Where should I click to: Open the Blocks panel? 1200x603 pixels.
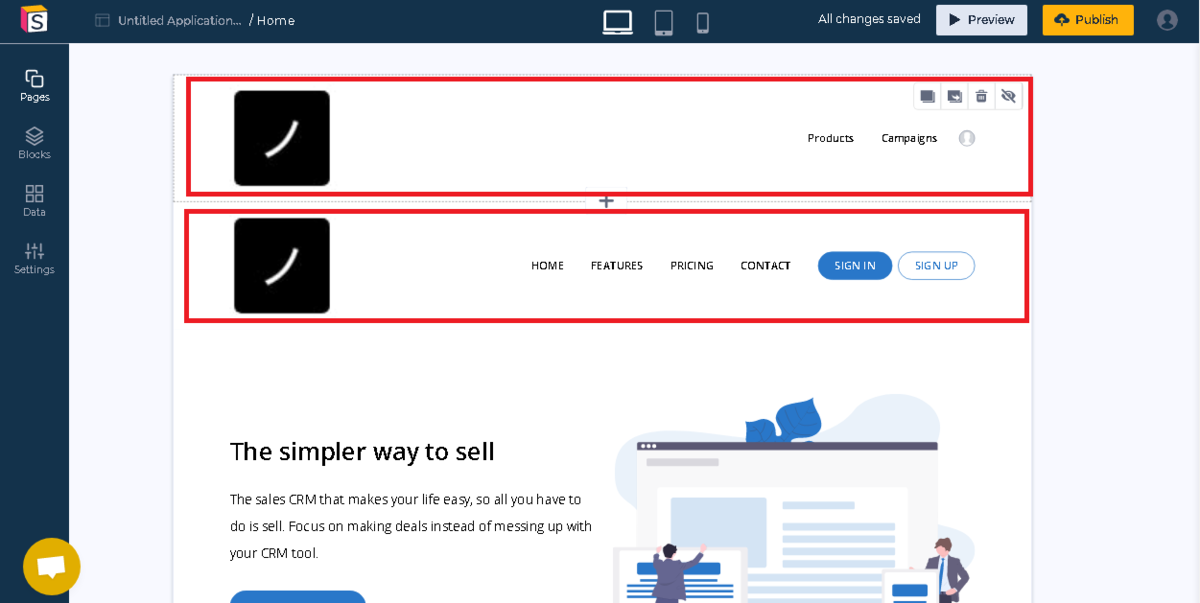[34, 143]
